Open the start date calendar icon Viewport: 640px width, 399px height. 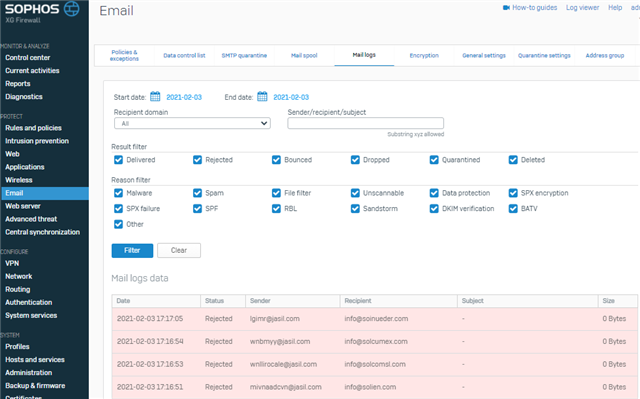point(155,97)
